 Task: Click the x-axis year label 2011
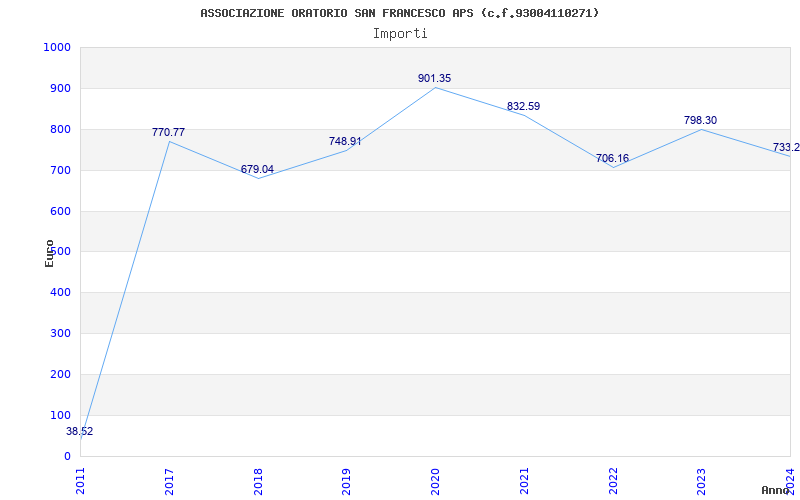tap(81, 481)
